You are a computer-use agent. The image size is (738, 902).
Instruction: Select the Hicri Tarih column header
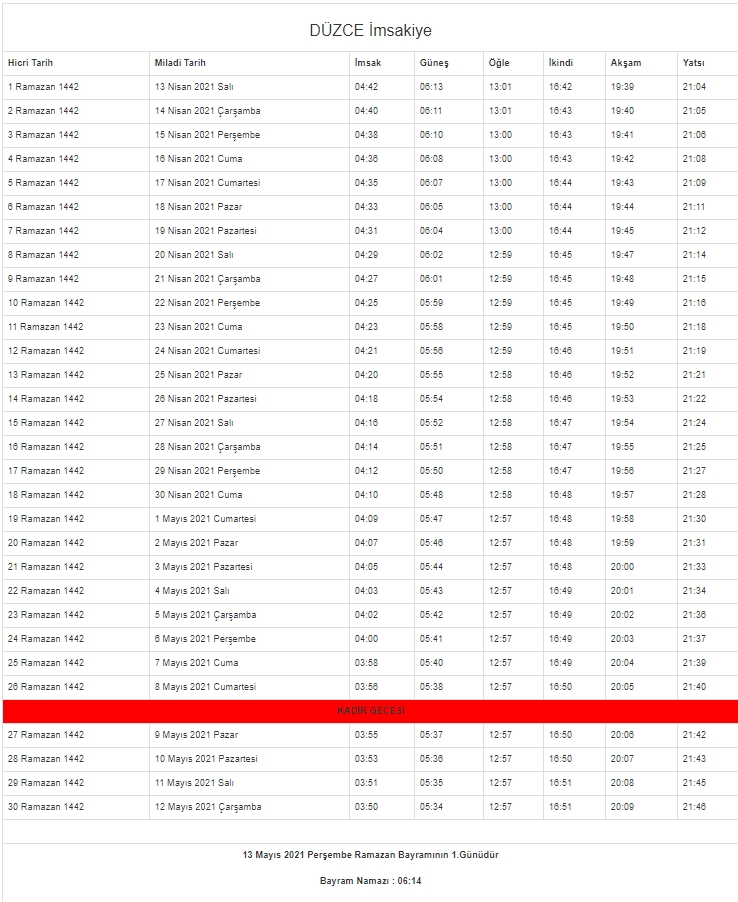click(30, 63)
